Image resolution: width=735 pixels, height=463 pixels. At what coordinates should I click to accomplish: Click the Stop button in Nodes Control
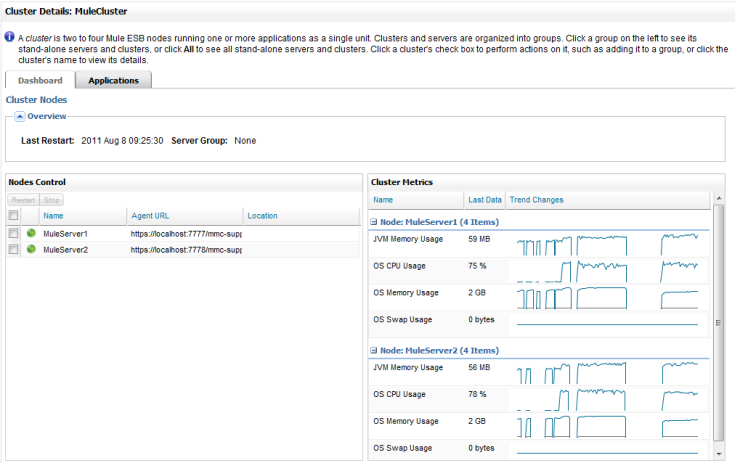(x=52, y=200)
